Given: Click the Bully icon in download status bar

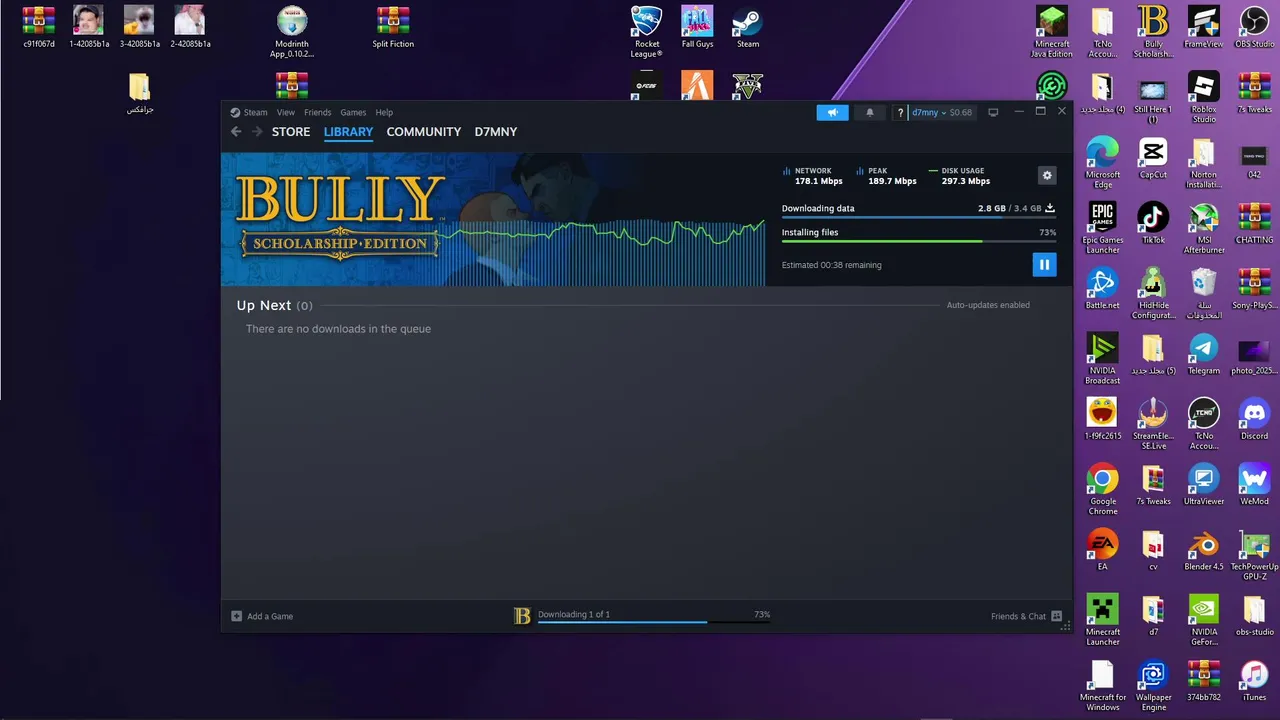Looking at the screenshot, I should (x=522, y=616).
